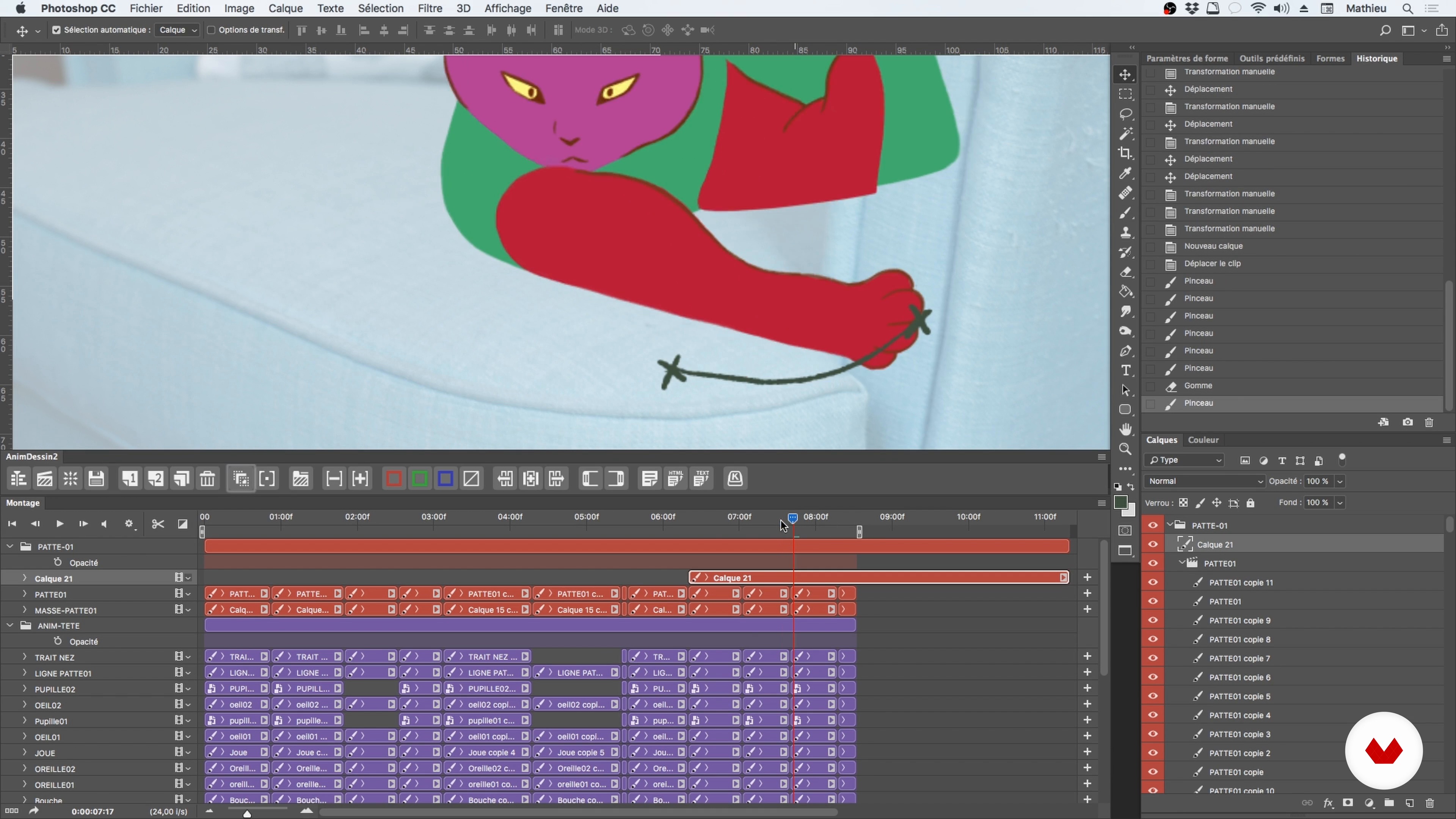This screenshot has height=819, width=1456.
Task: Expand the TRAIT NEZ timeline track
Action: click(24, 657)
